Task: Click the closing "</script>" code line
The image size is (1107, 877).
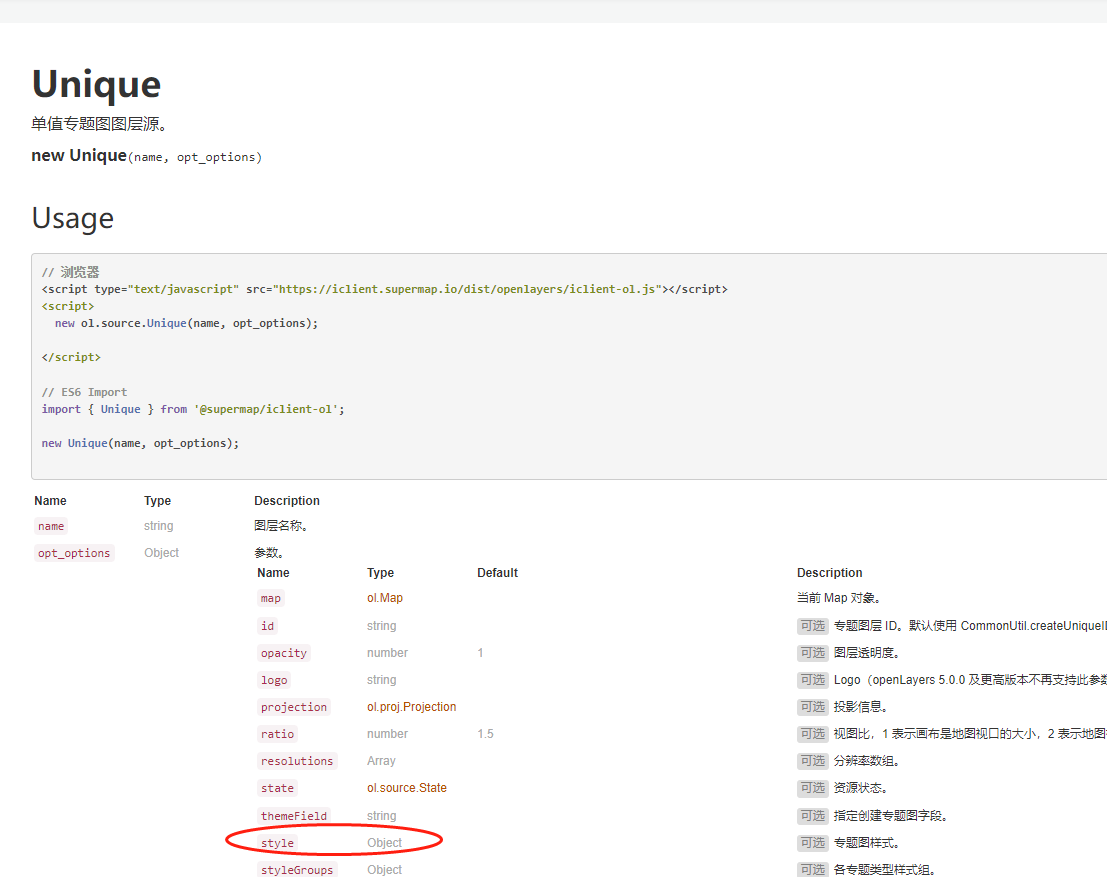Action: pyautogui.click(x=71, y=357)
